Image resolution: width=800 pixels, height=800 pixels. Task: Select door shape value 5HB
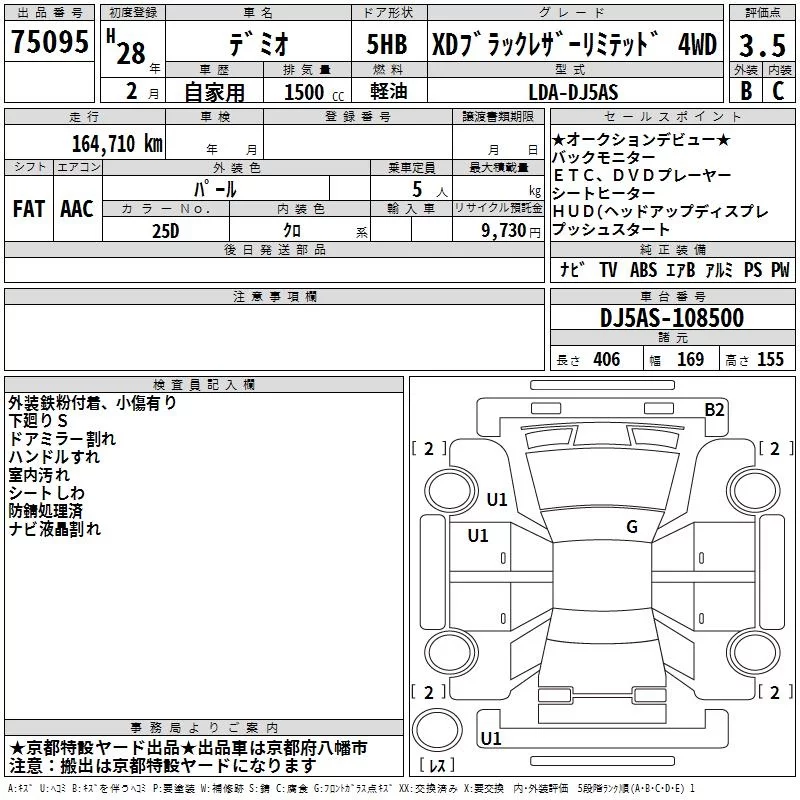(387, 44)
